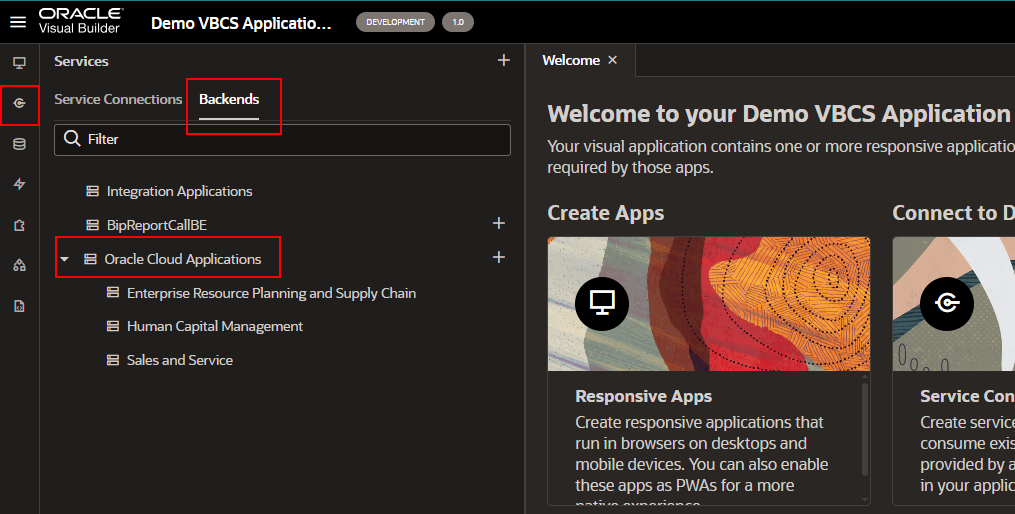Open the Components puzzle piece icon
The image size is (1015, 514).
19,225
